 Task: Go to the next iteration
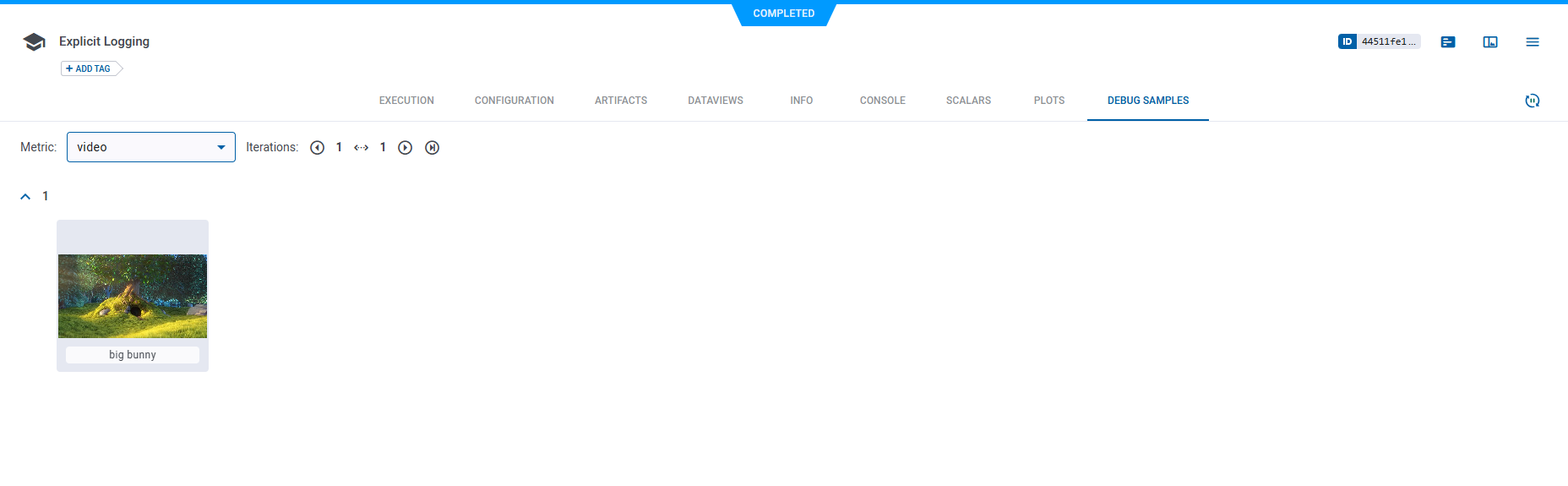(405, 148)
